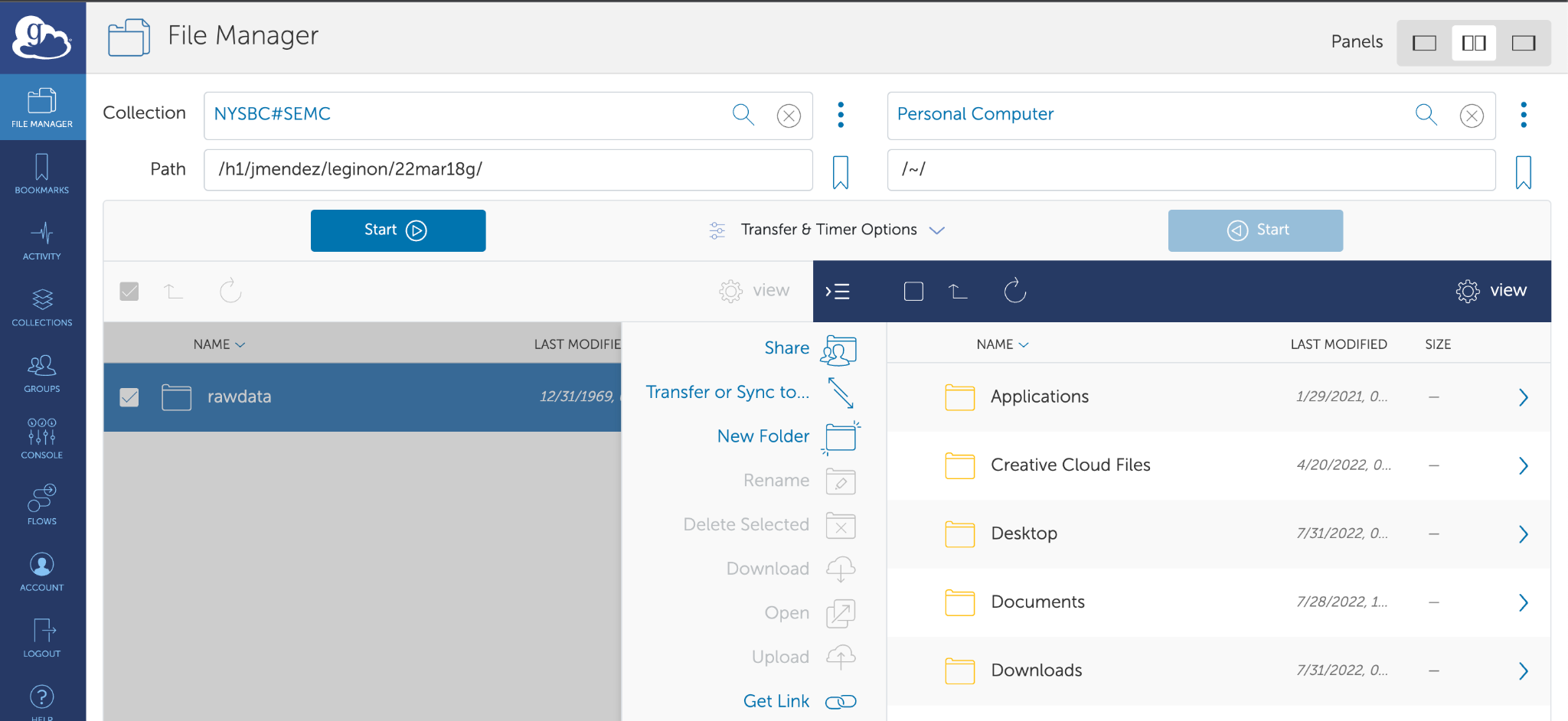Open Desktop folder via chevron
Image resolution: width=1568 pixels, height=721 pixels.
pyautogui.click(x=1524, y=534)
